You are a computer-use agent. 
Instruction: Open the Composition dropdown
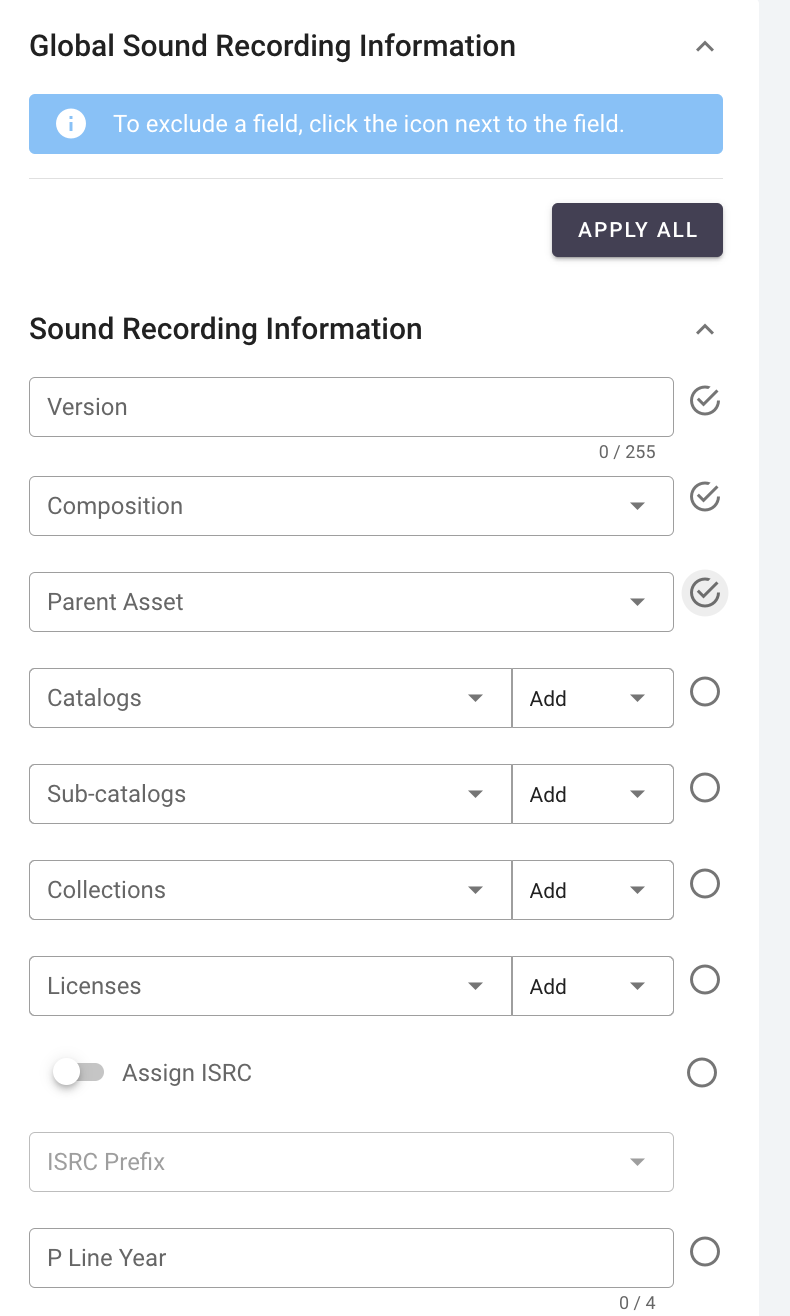point(350,506)
